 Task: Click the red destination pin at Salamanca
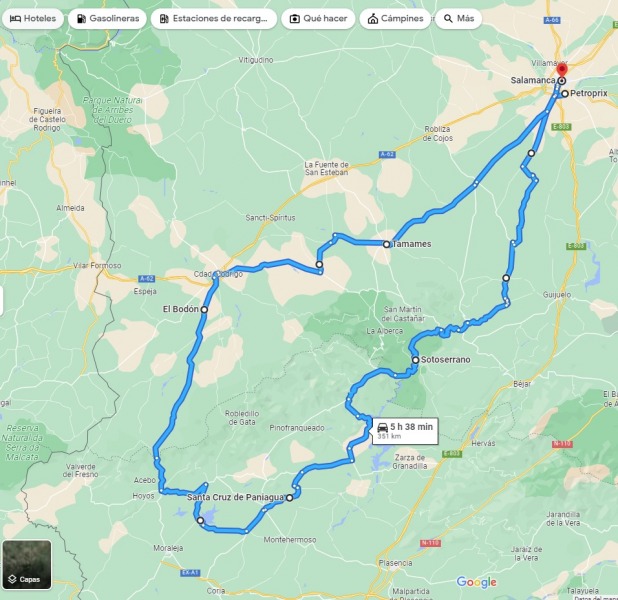click(562, 72)
